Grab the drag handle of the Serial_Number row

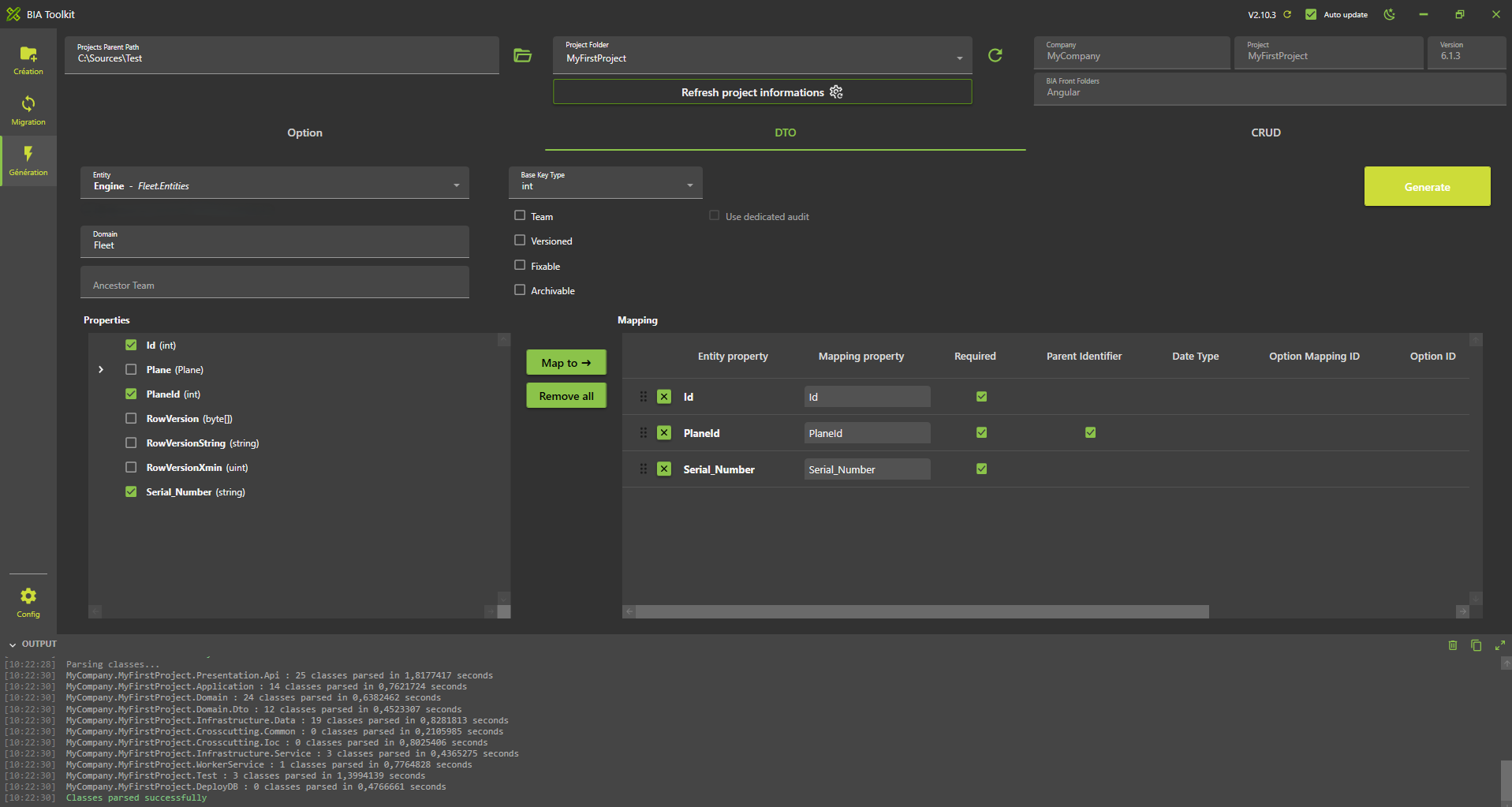(x=644, y=469)
